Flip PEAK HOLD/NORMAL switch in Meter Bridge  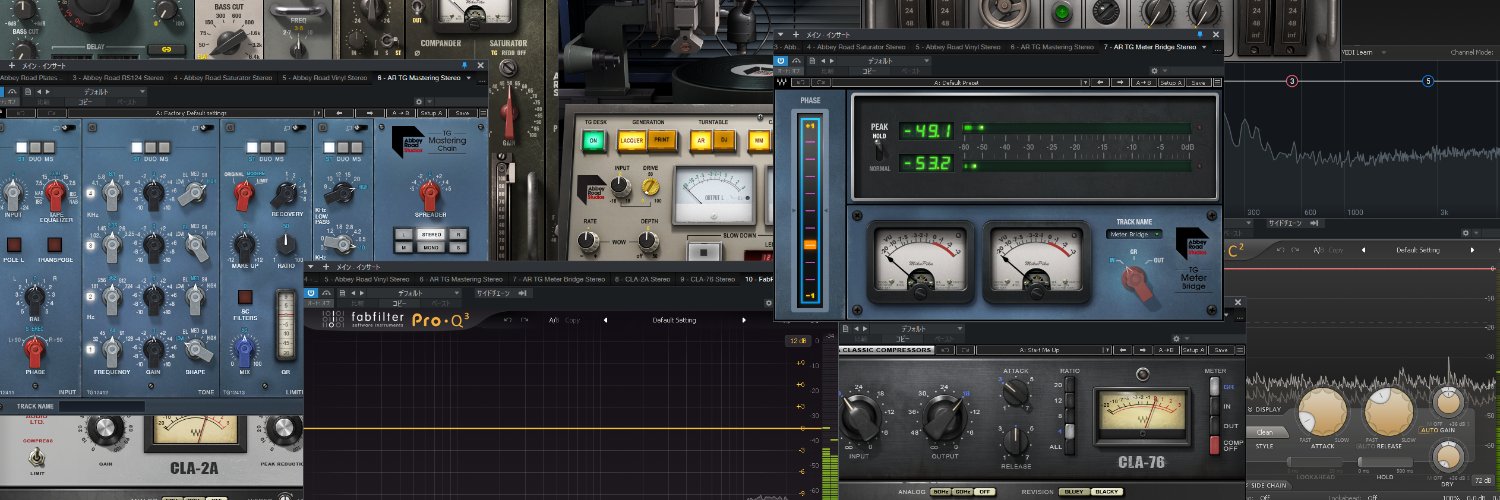click(877, 149)
